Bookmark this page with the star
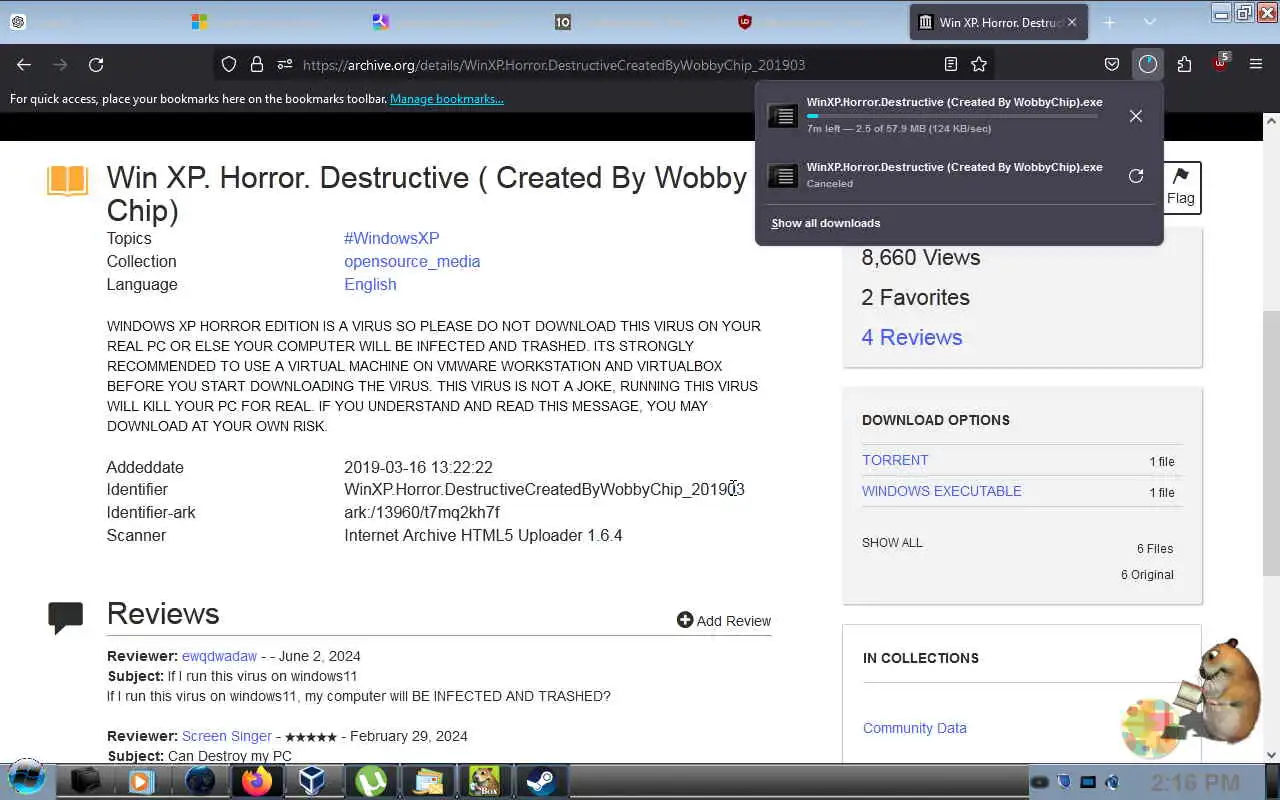This screenshot has width=1280, height=800. tap(979, 64)
